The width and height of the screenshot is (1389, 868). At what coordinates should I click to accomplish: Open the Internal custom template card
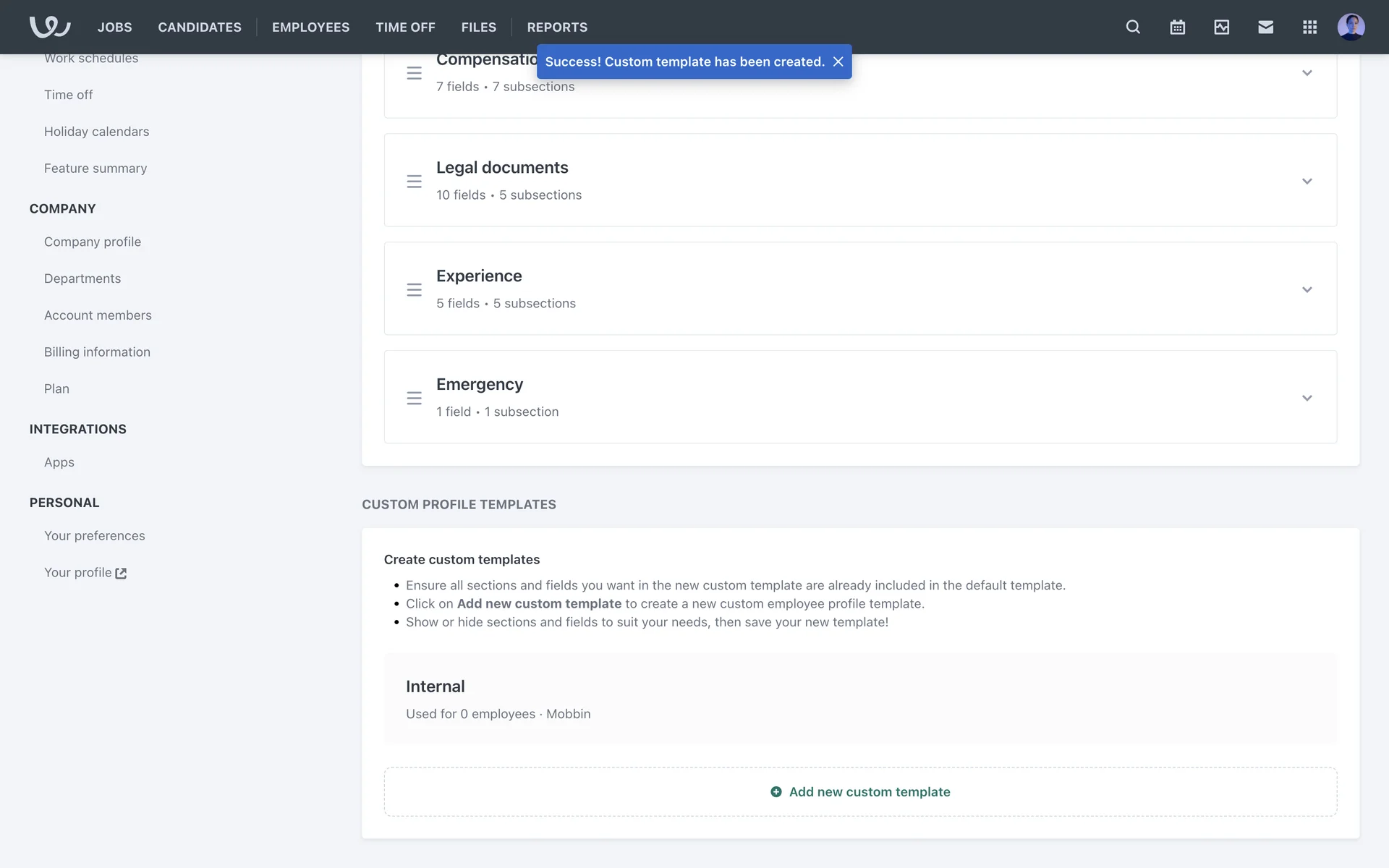859,698
